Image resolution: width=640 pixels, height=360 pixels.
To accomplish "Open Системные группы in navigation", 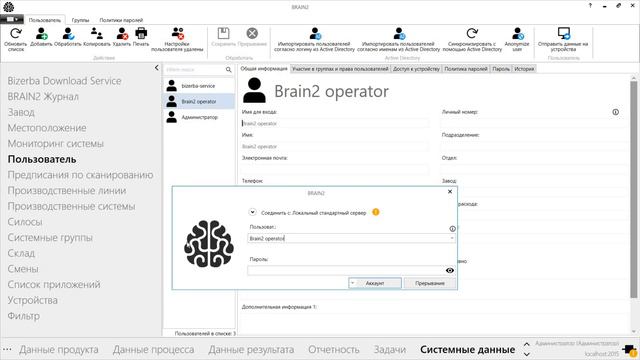I will 50,238.
